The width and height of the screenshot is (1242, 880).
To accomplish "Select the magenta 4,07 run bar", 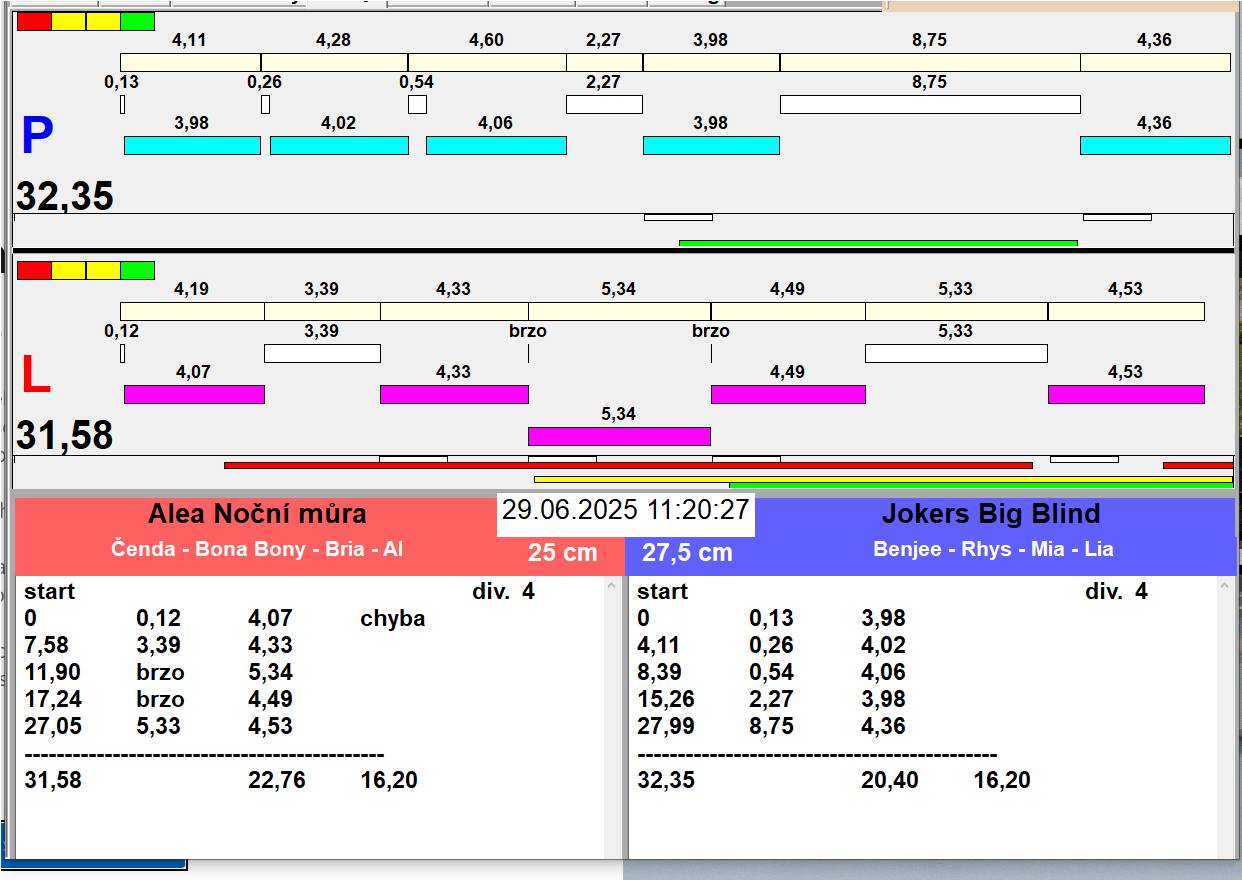I will point(194,394).
